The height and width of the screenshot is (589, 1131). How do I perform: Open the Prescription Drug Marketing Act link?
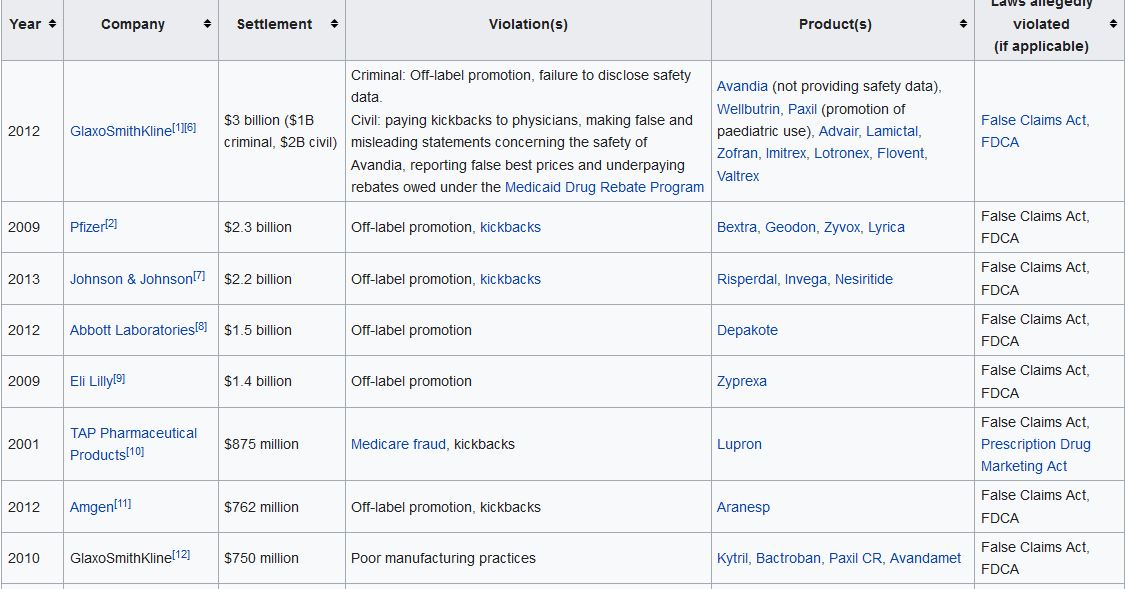1035,444
